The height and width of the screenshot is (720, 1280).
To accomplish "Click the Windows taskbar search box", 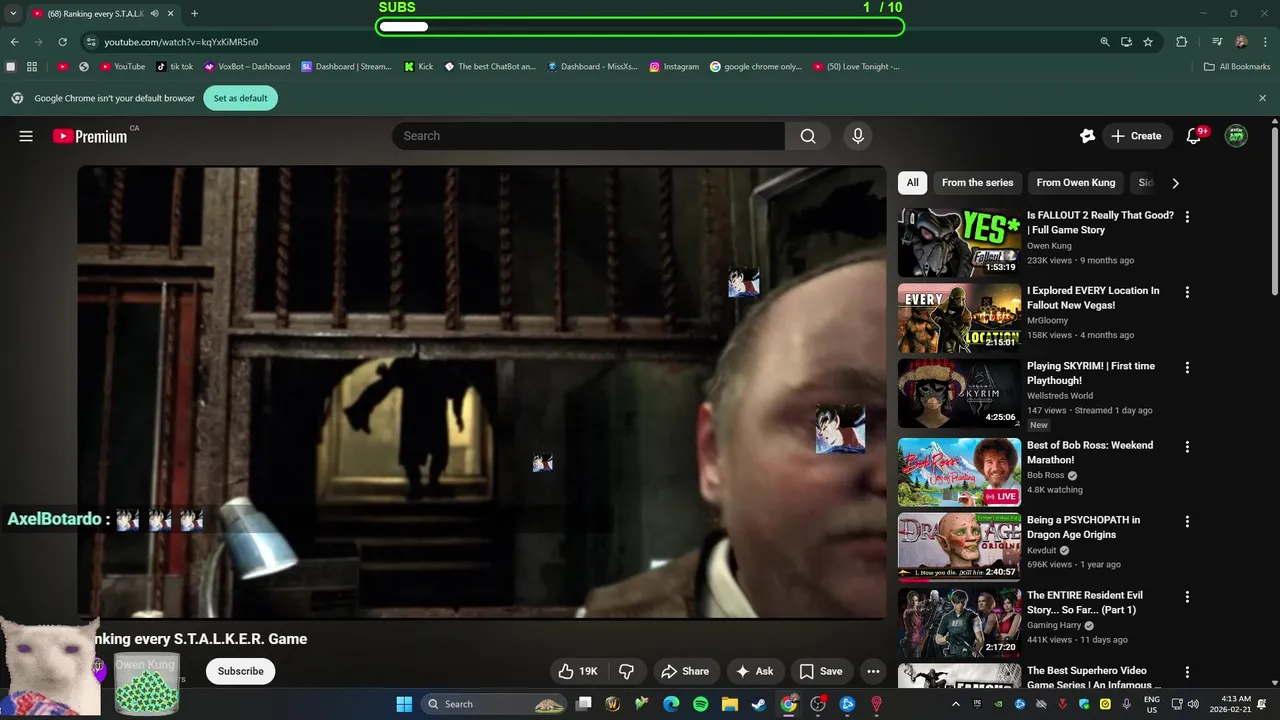I will pos(495,704).
